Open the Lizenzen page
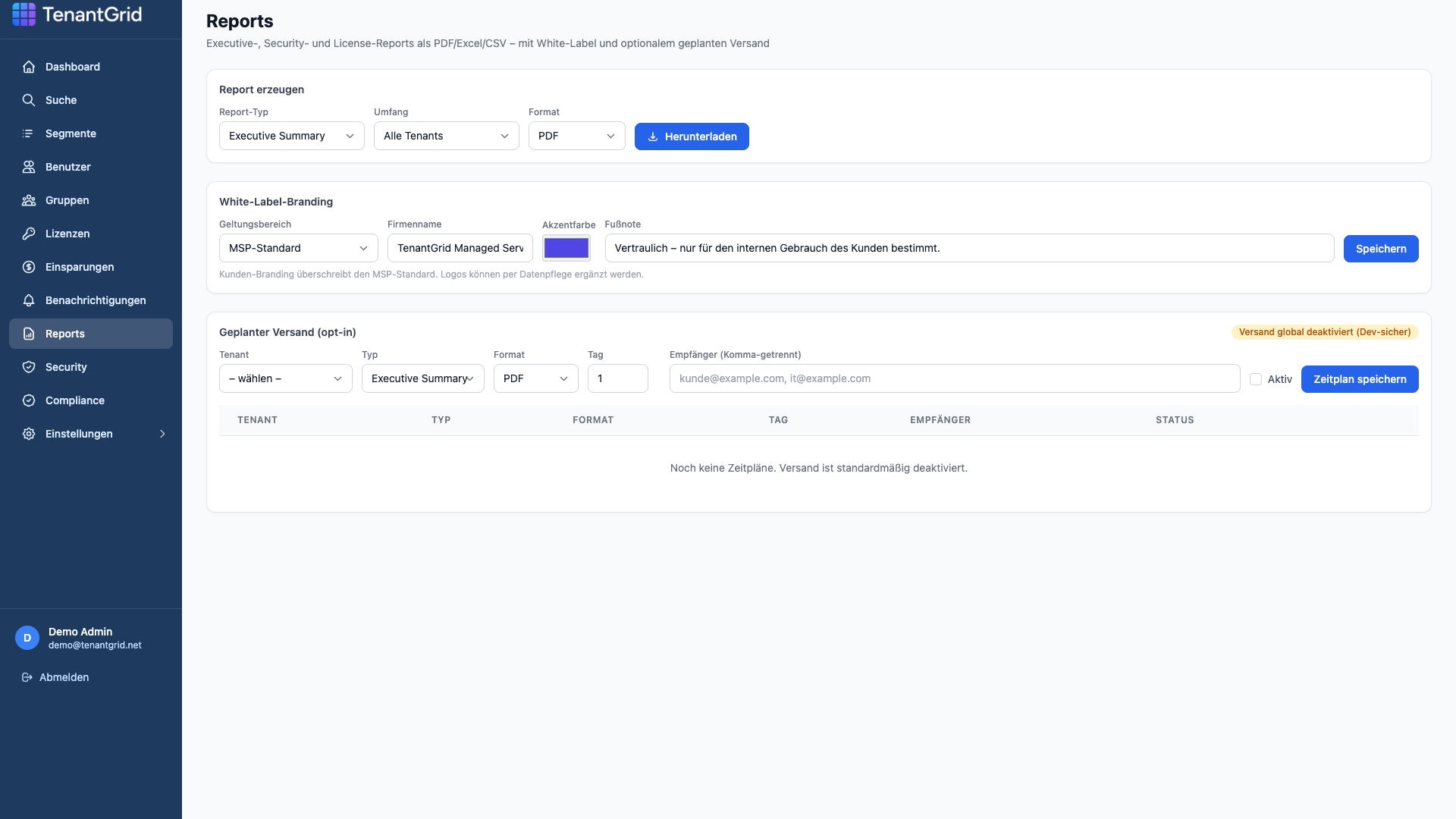Image resolution: width=1456 pixels, height=819 pixels. coord(91,234)
